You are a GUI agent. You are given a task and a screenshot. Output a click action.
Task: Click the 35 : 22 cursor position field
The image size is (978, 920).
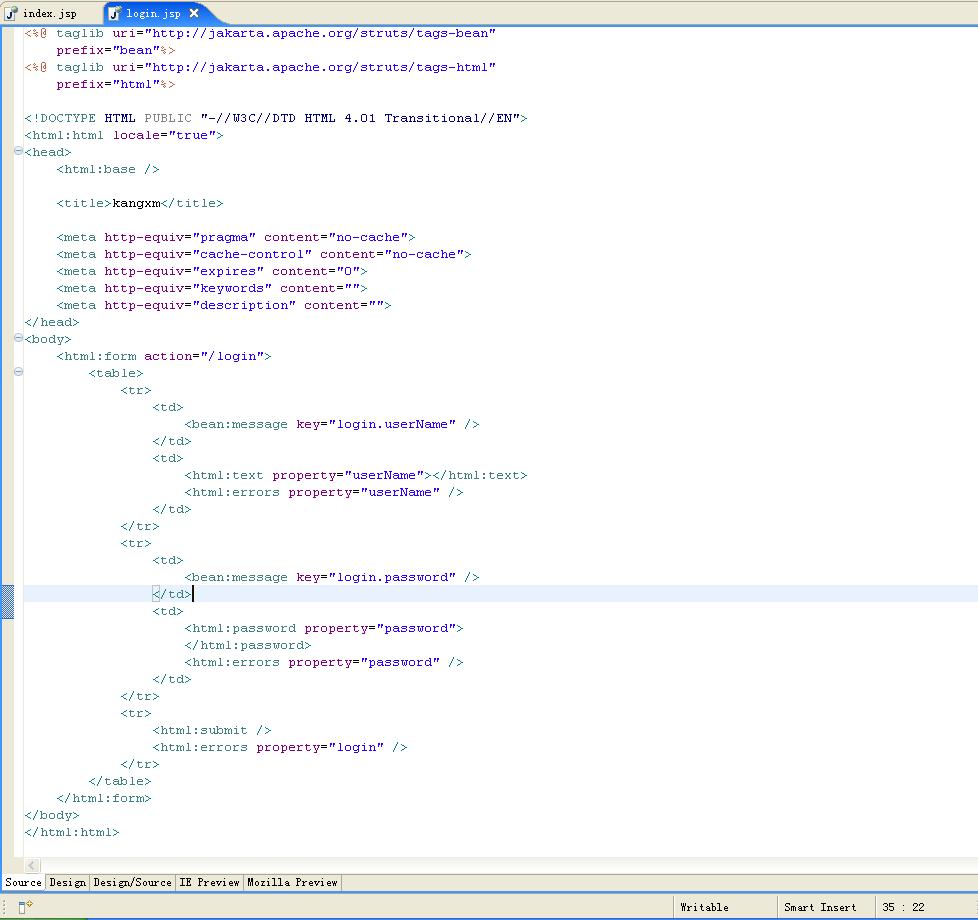coord(903,908)
